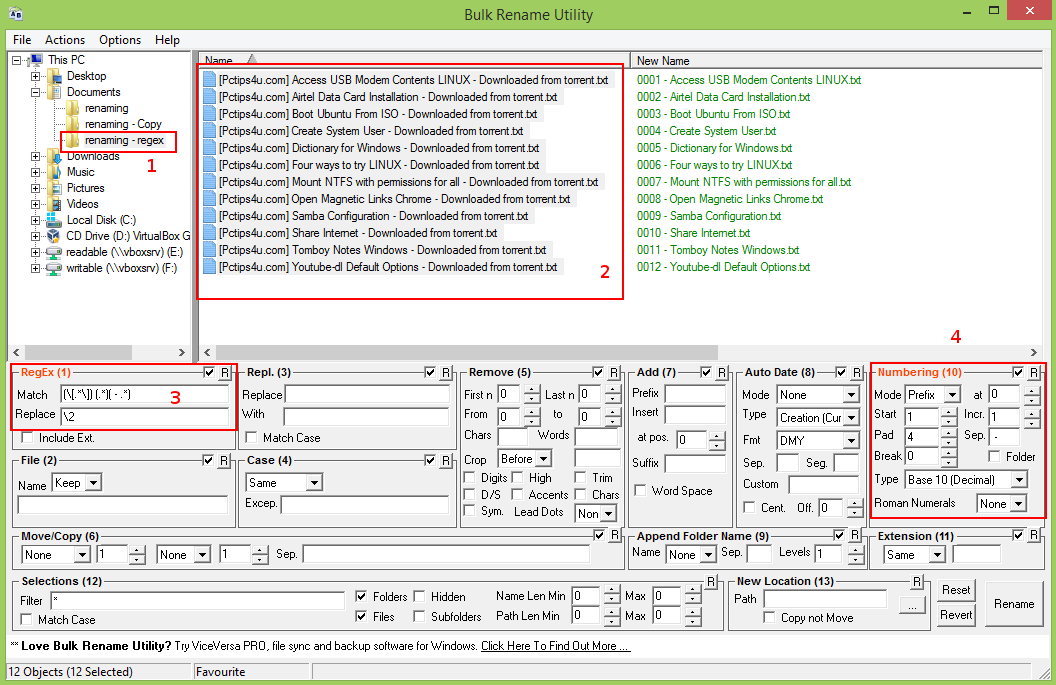Open the Crop Before dropdown
The image size is (1056, 685).
(543, 459)
